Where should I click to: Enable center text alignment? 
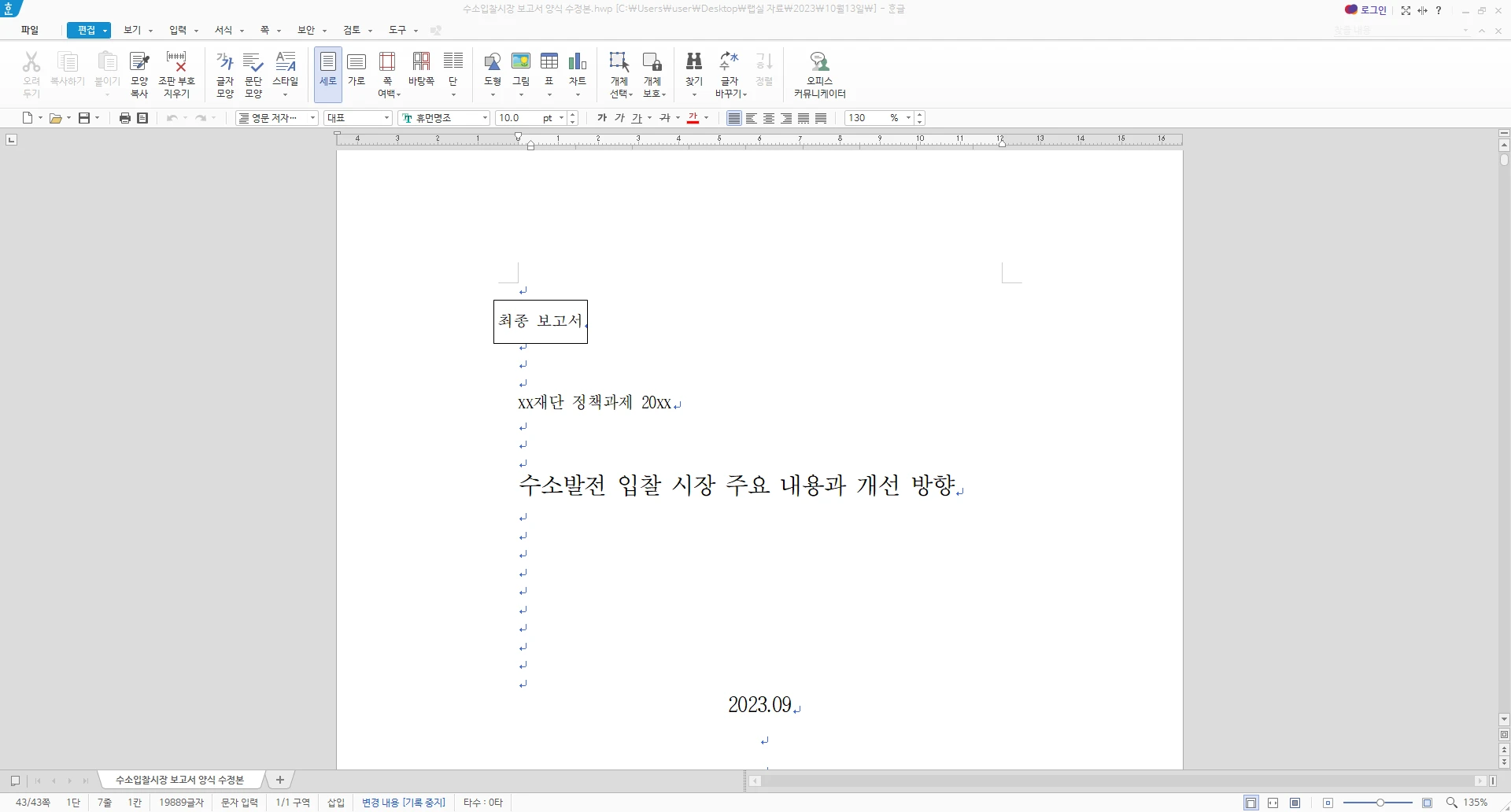pos(769,118)
